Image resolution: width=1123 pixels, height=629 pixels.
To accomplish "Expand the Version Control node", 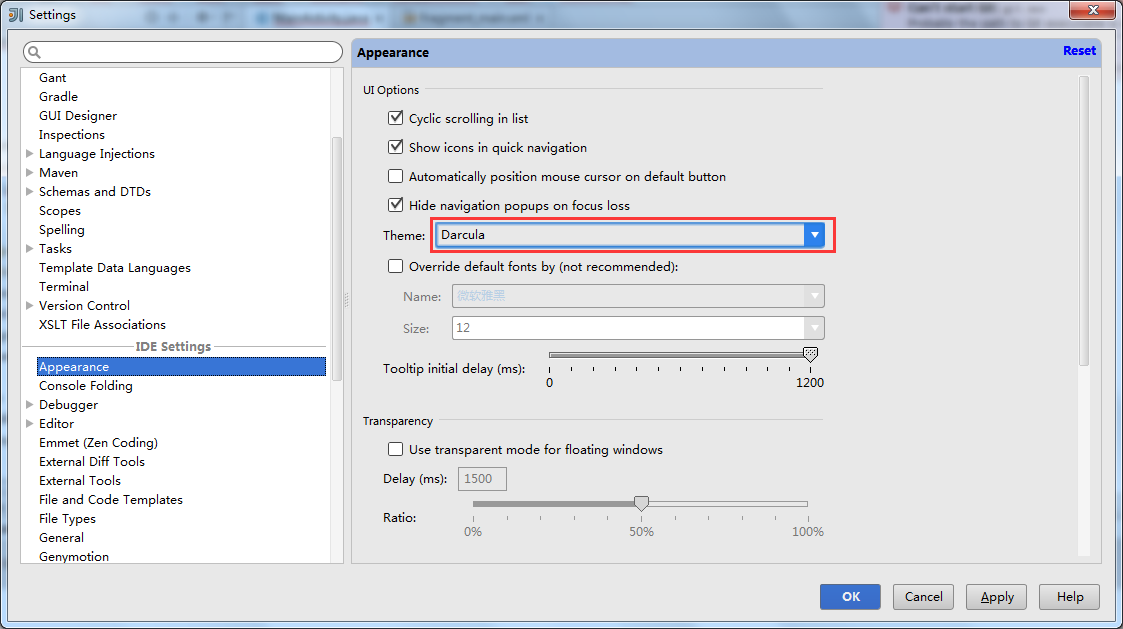I will [x=30, y=306].
